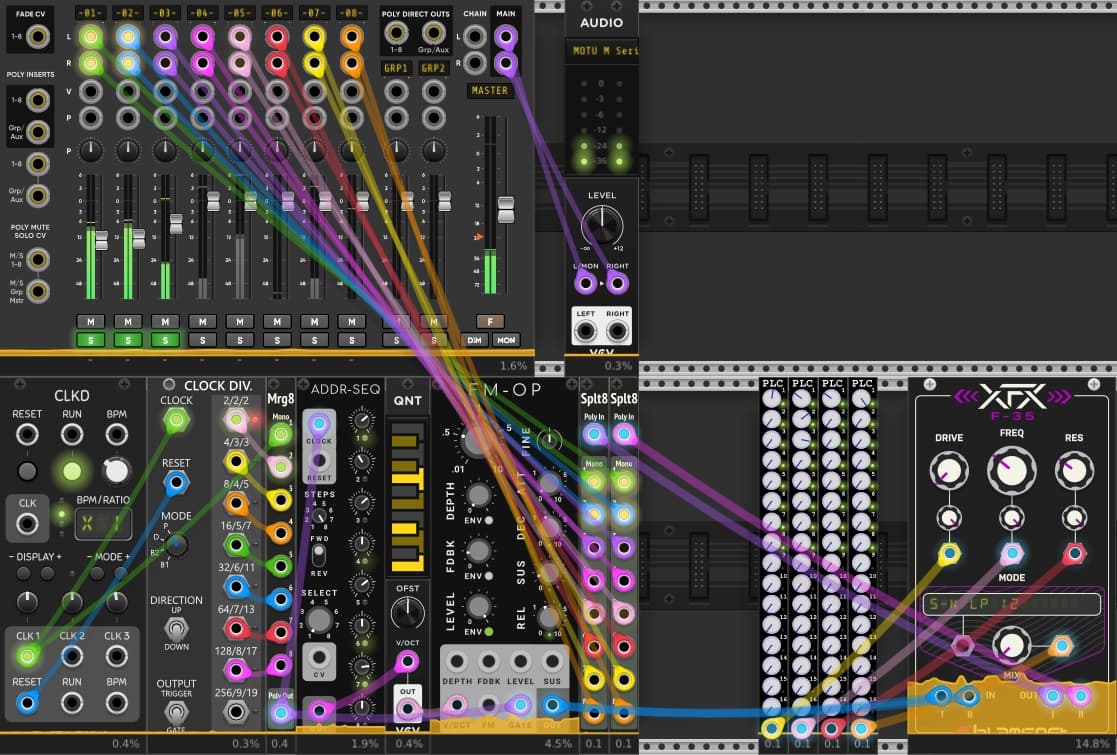Toggle solo on mixer channel 01

tap(90, 340)
